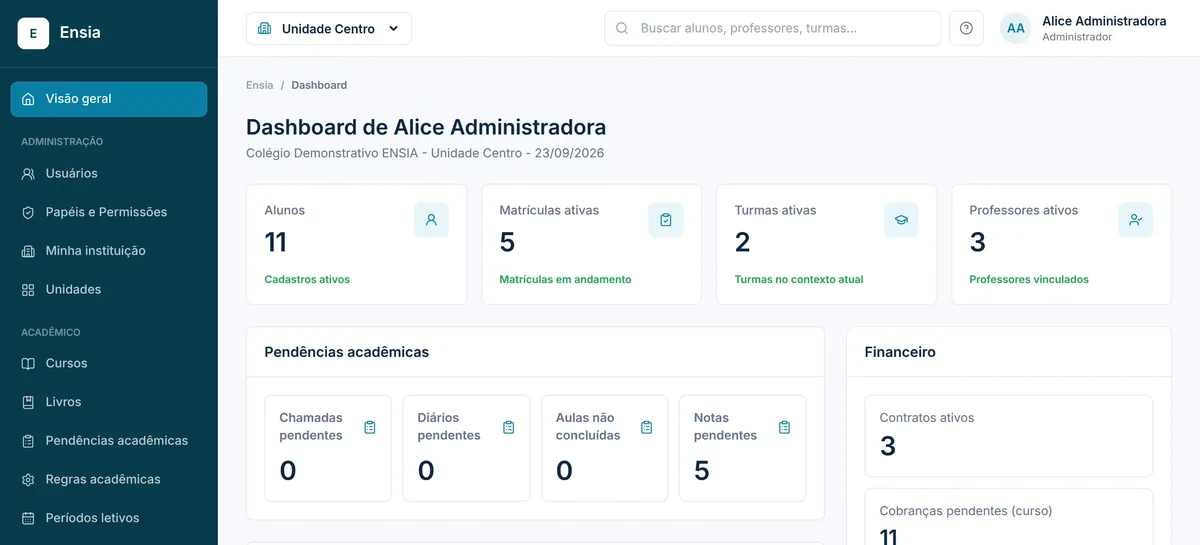Viewport: 1200px width, 545px height.
Task: Select Minha instituição in the sidebar
Action: coord(109,251)
